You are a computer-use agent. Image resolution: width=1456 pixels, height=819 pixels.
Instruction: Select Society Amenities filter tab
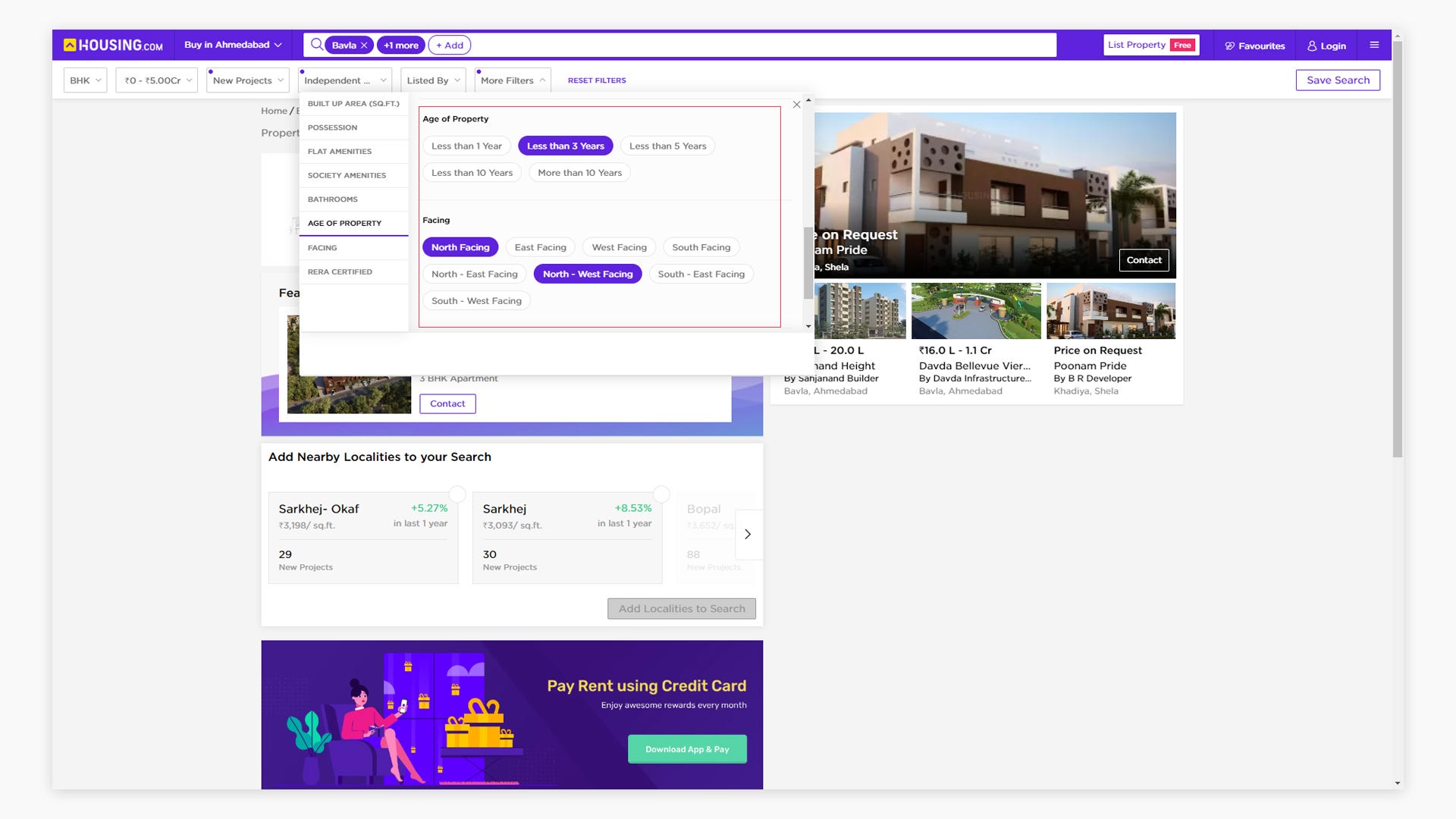(x=353, y=175)
